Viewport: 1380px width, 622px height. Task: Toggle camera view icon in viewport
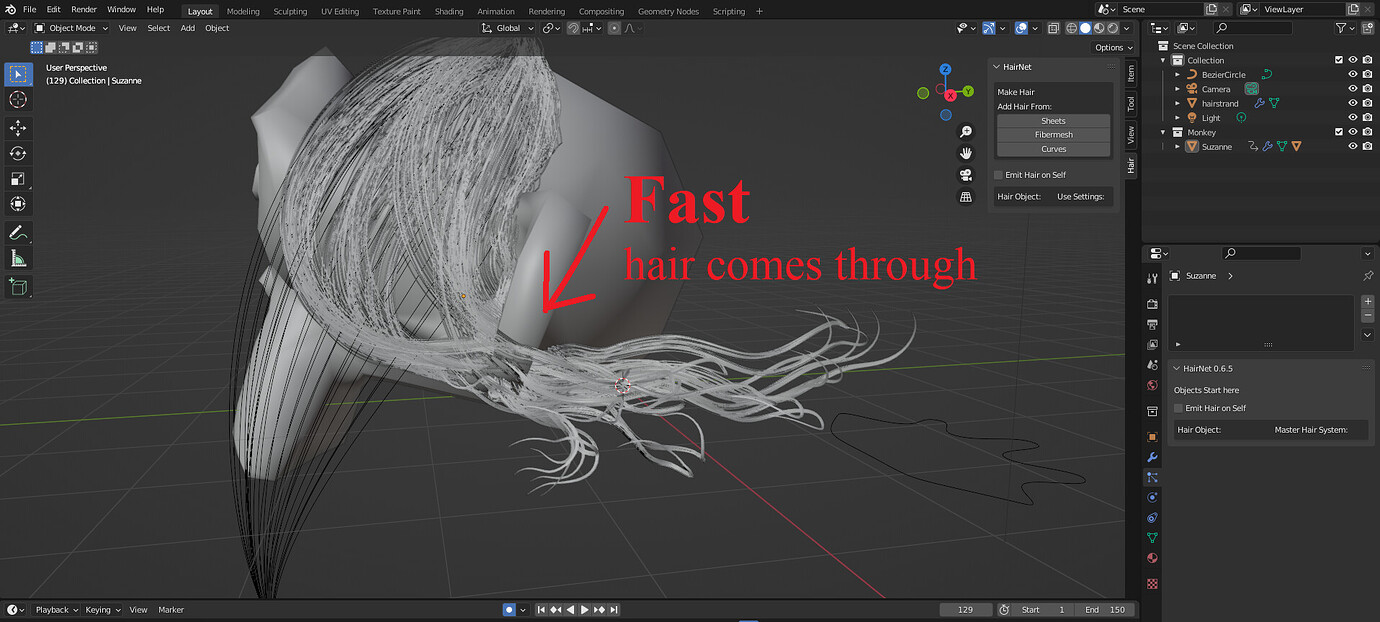coord(966,175)
